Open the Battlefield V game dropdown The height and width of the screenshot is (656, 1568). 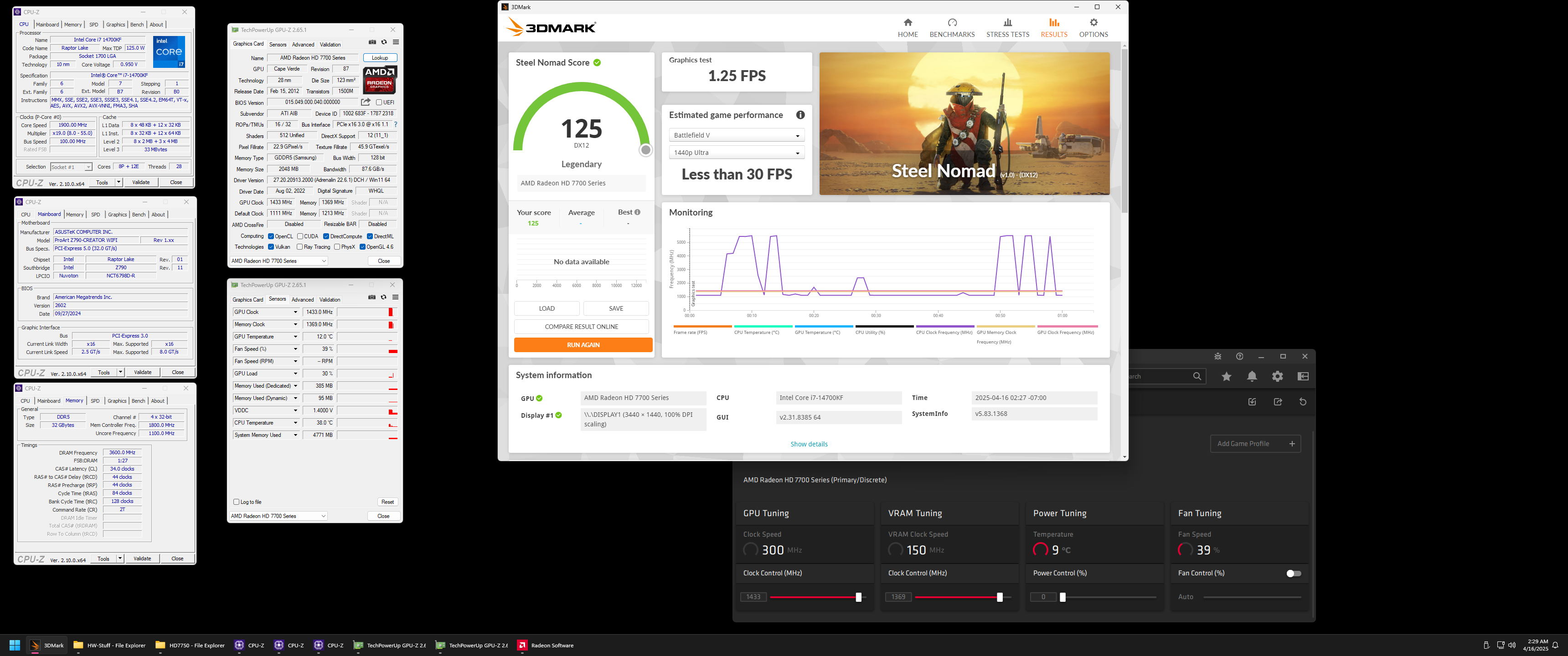pyautogui.click(x=737, y=135)
